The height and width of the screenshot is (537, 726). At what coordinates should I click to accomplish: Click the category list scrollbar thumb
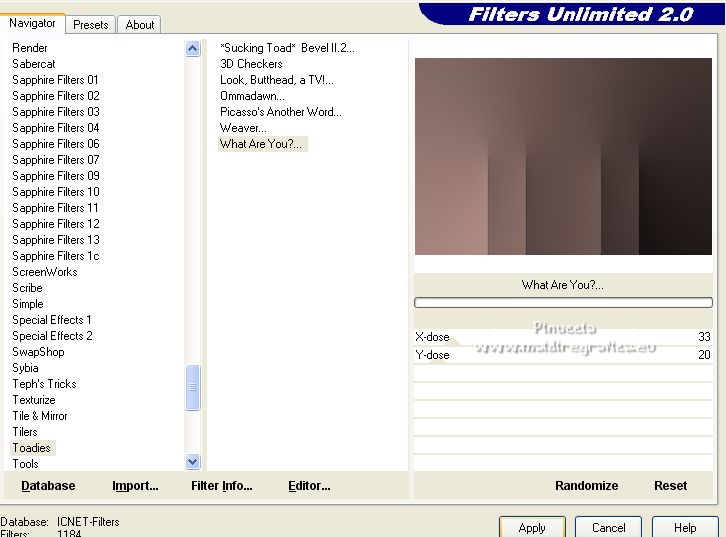point(193,387)
